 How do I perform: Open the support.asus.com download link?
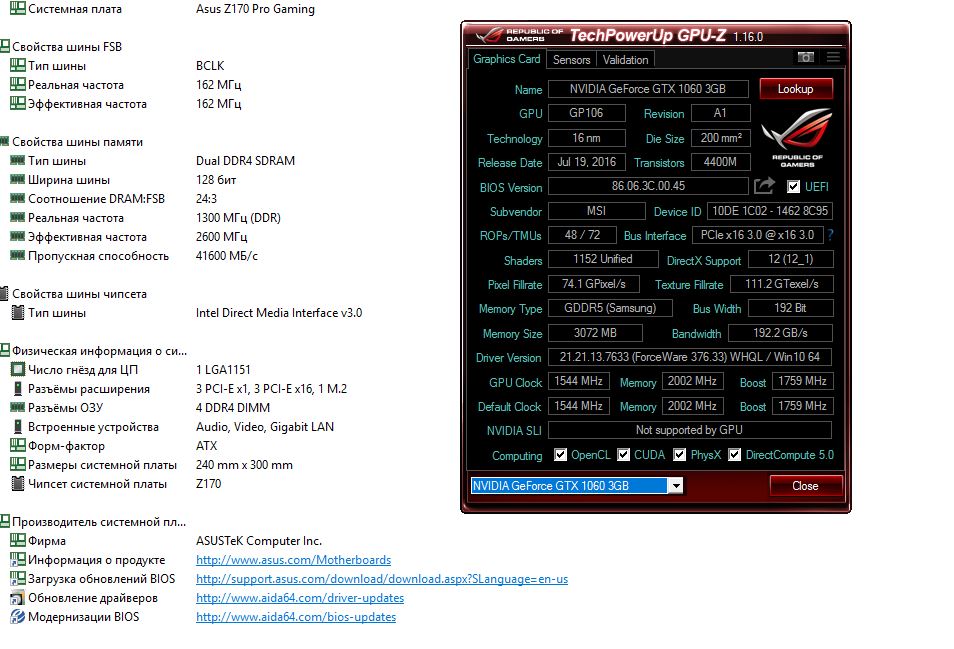coord(382,578)
